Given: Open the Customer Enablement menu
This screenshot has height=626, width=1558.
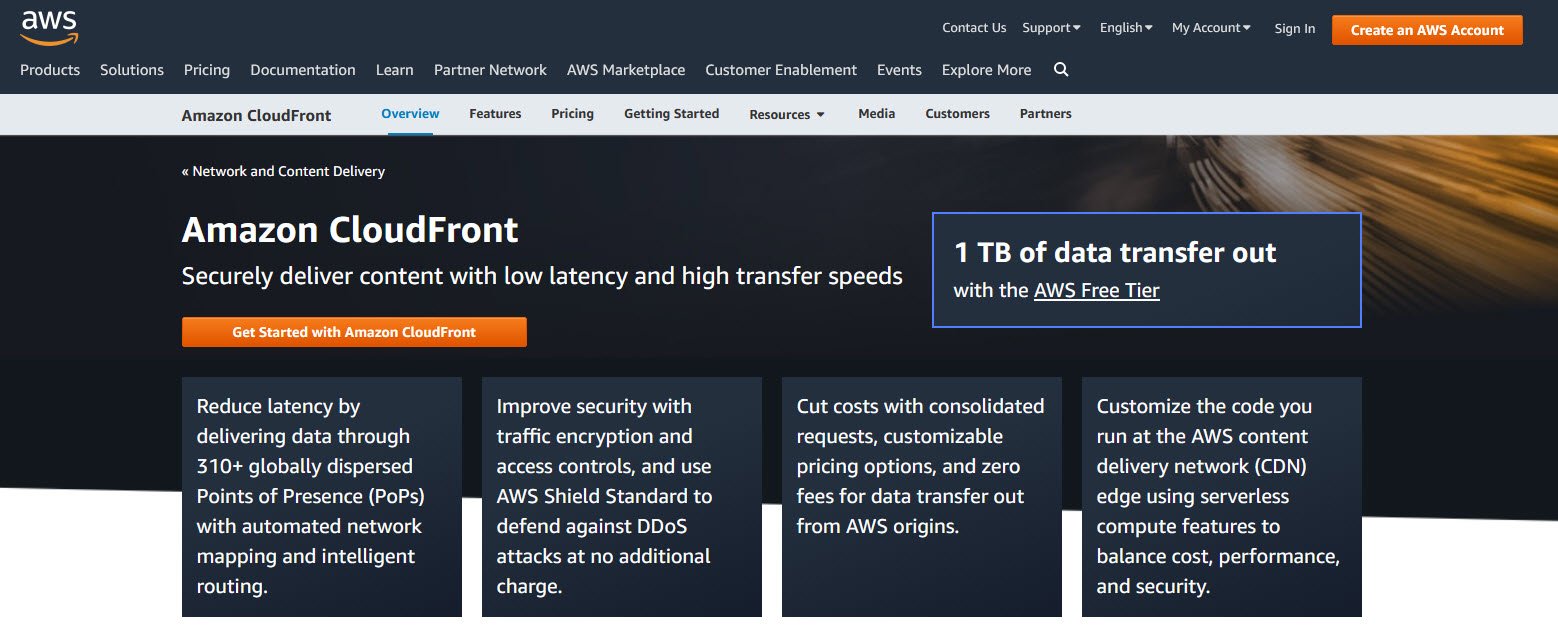Looking at the screenshot, I should pyautogui.click(x=781, y=70).
